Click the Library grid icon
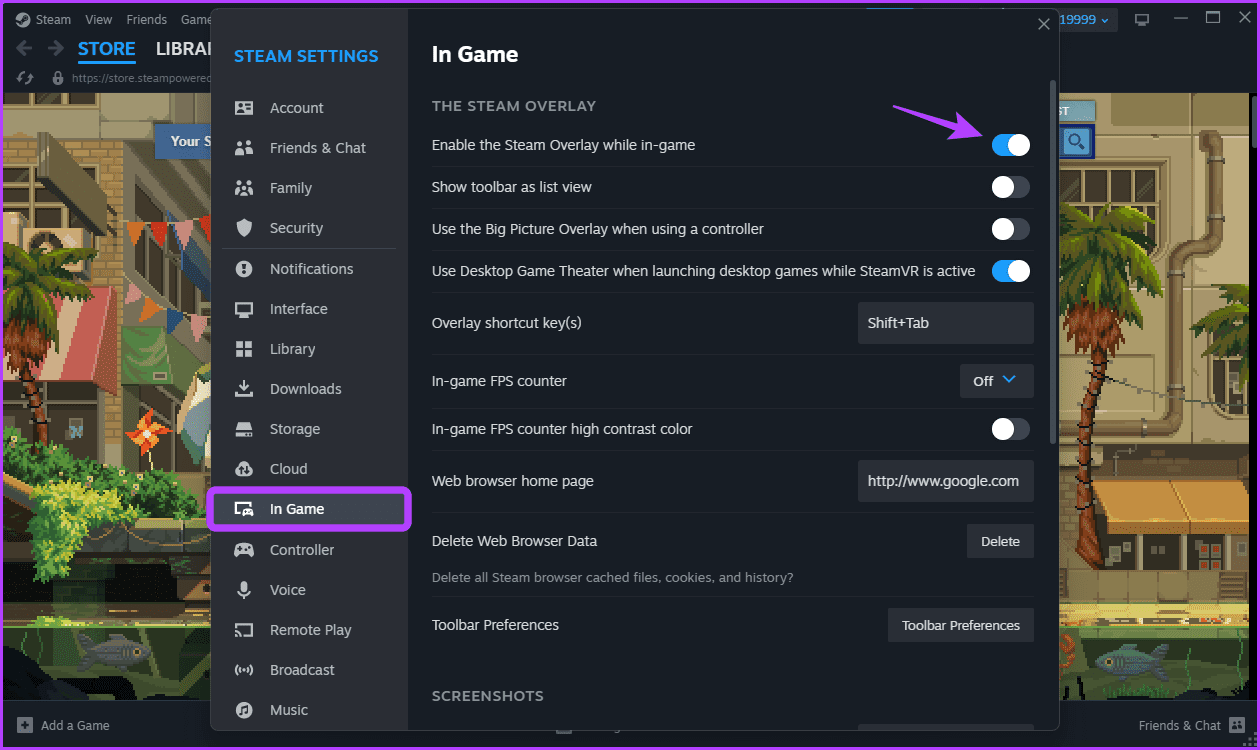Screen dimensions: 1260x750 coord(244,349)
